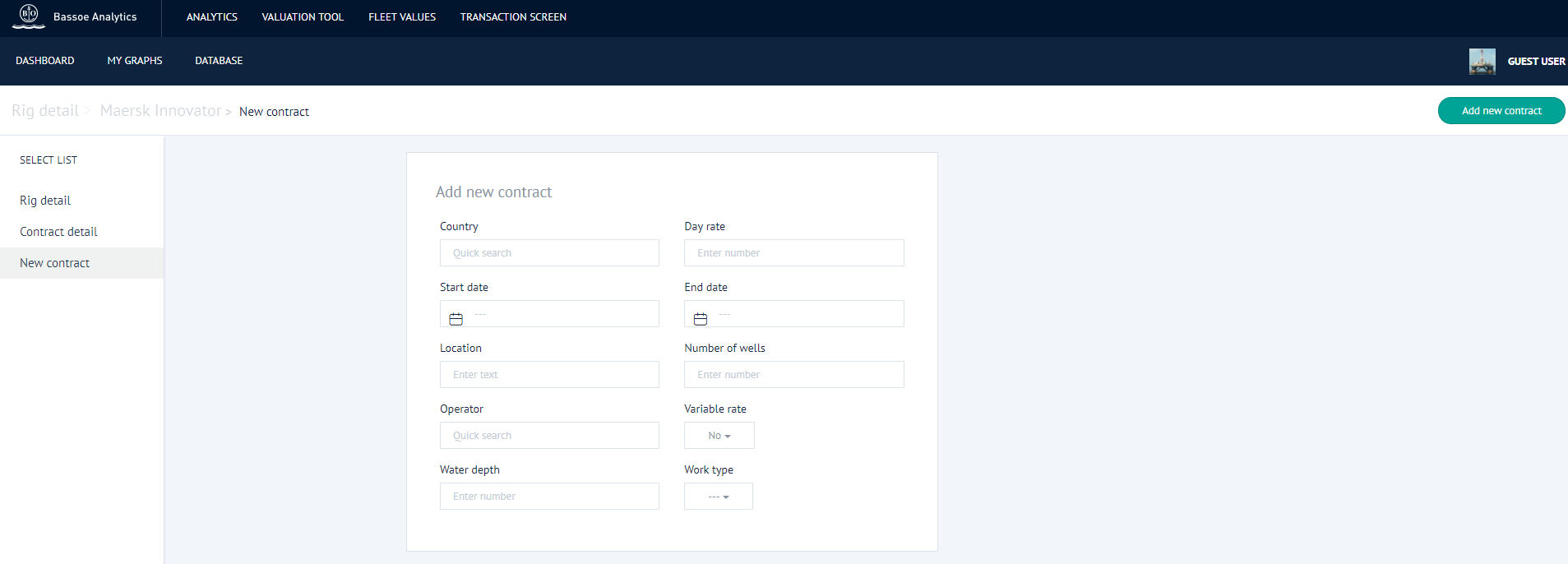The image size is (1568, 564).
Task: Open the Analytics menu
Action: point(211,17)
